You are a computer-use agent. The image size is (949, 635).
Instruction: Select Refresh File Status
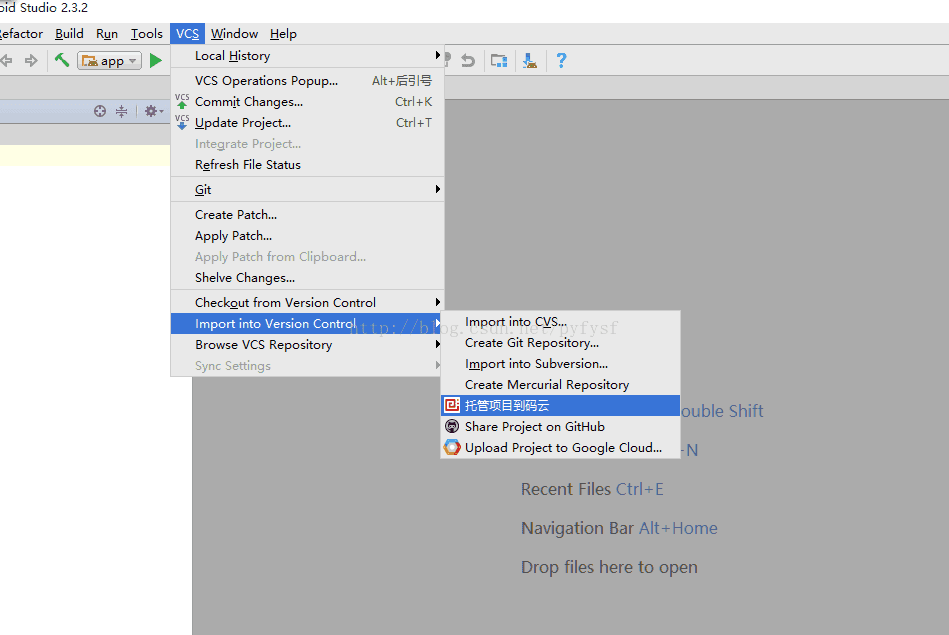point(307,165)
